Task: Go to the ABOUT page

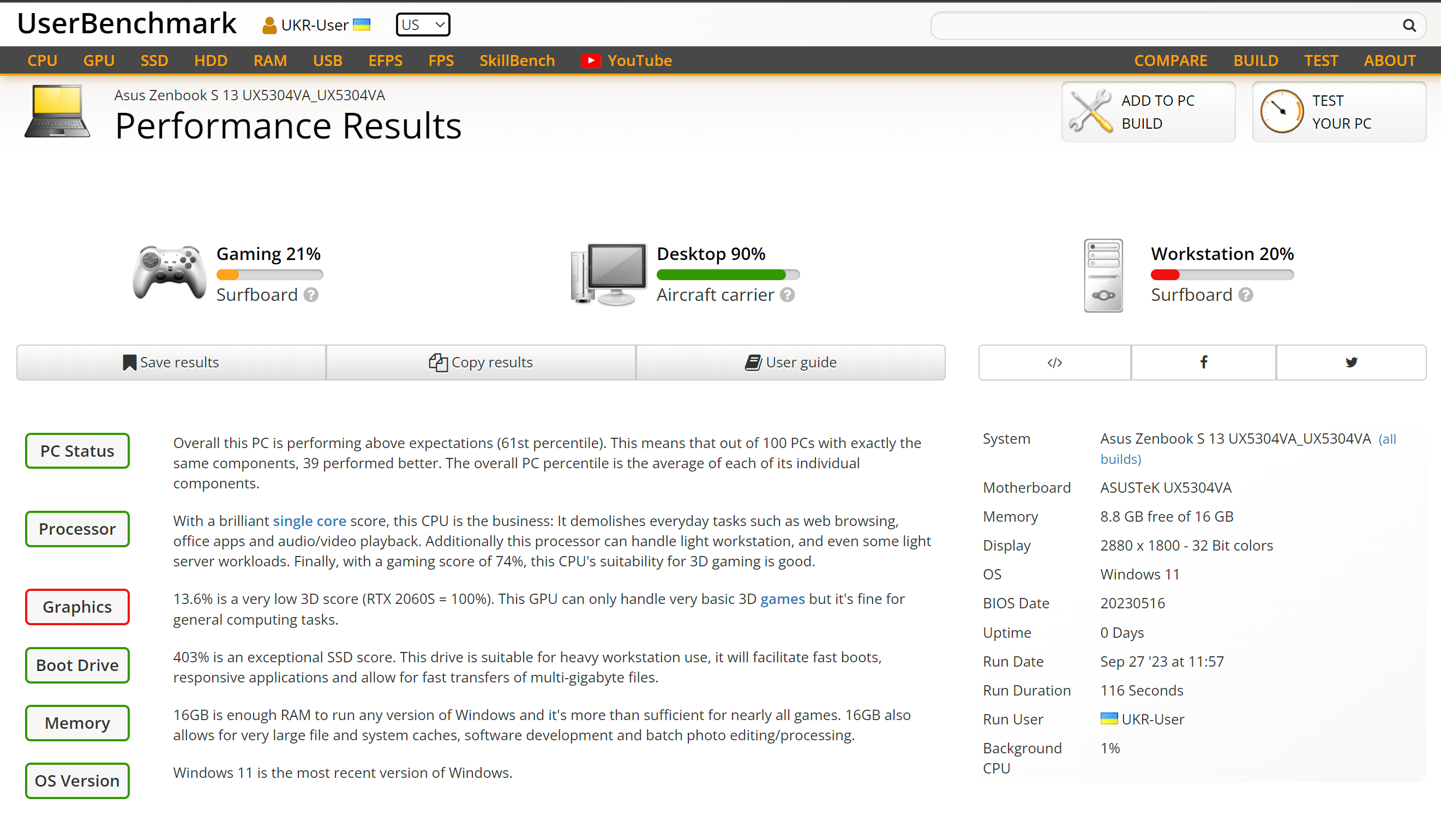Action: click(x=1390, y=61)
